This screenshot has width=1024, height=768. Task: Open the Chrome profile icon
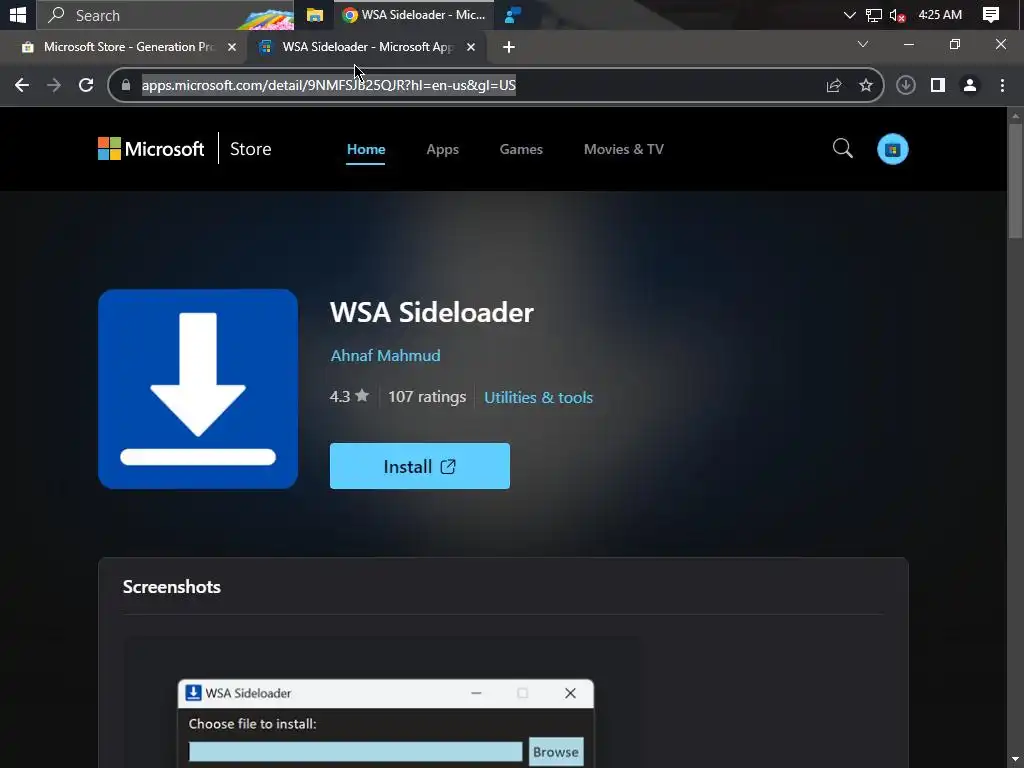coord(970,85)
